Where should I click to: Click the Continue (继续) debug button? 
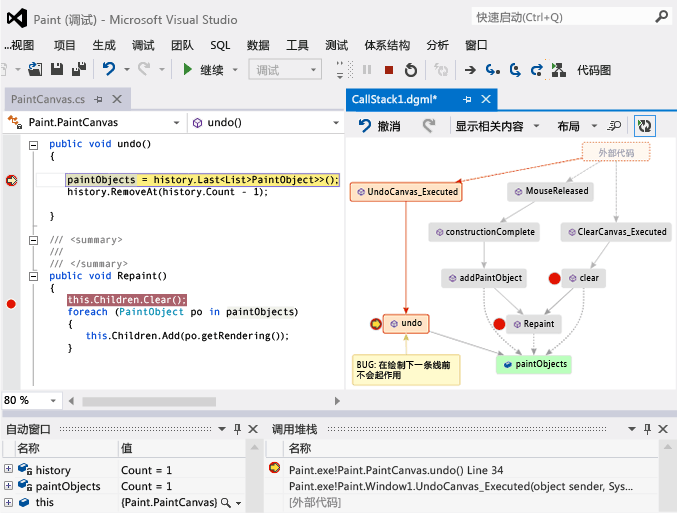203,70
